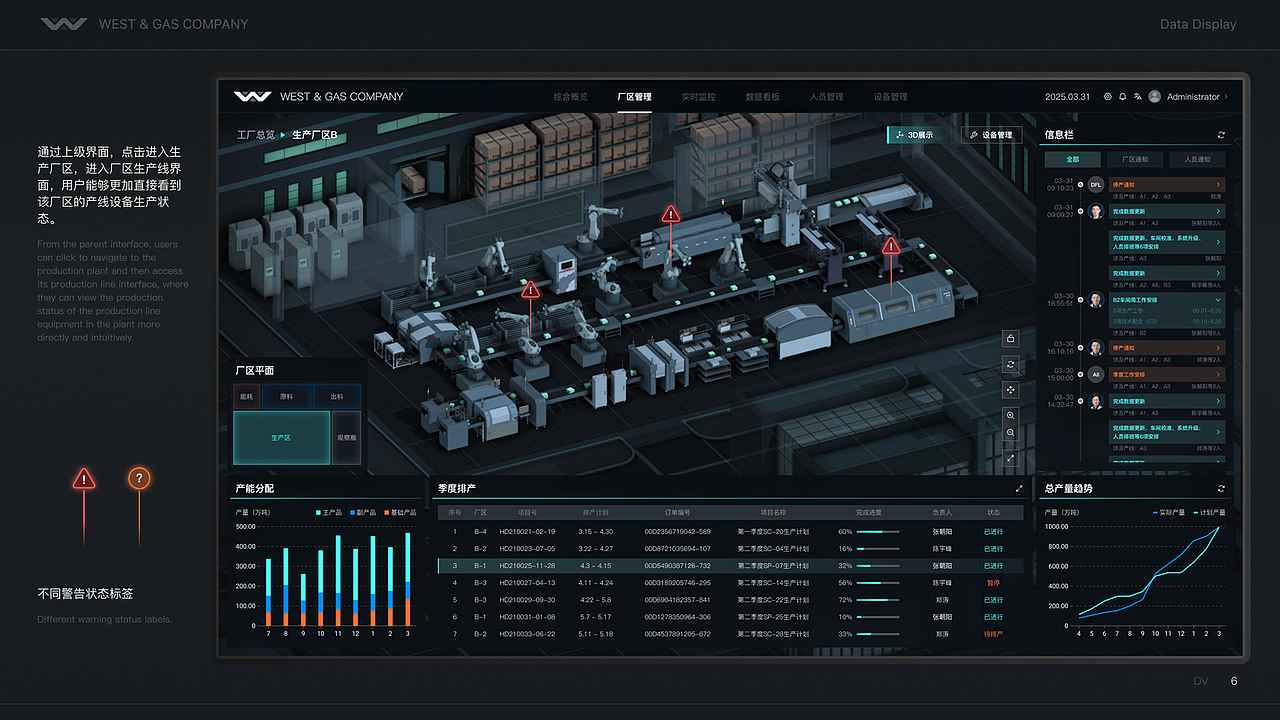This screenshot has width=1280, height=720.
Task: Filter notices by 厂区通知
Action: (1135, 159)
